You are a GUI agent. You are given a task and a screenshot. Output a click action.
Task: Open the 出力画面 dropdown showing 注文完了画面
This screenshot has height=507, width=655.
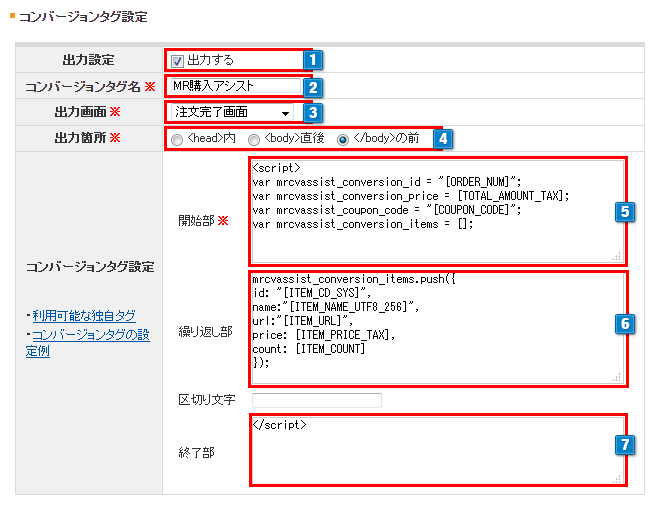click(232, 112)
